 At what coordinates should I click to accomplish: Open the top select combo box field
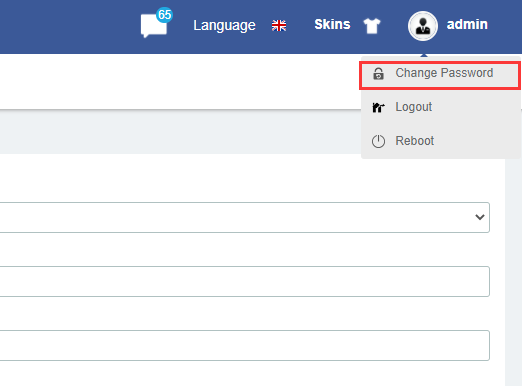(245, 217)
